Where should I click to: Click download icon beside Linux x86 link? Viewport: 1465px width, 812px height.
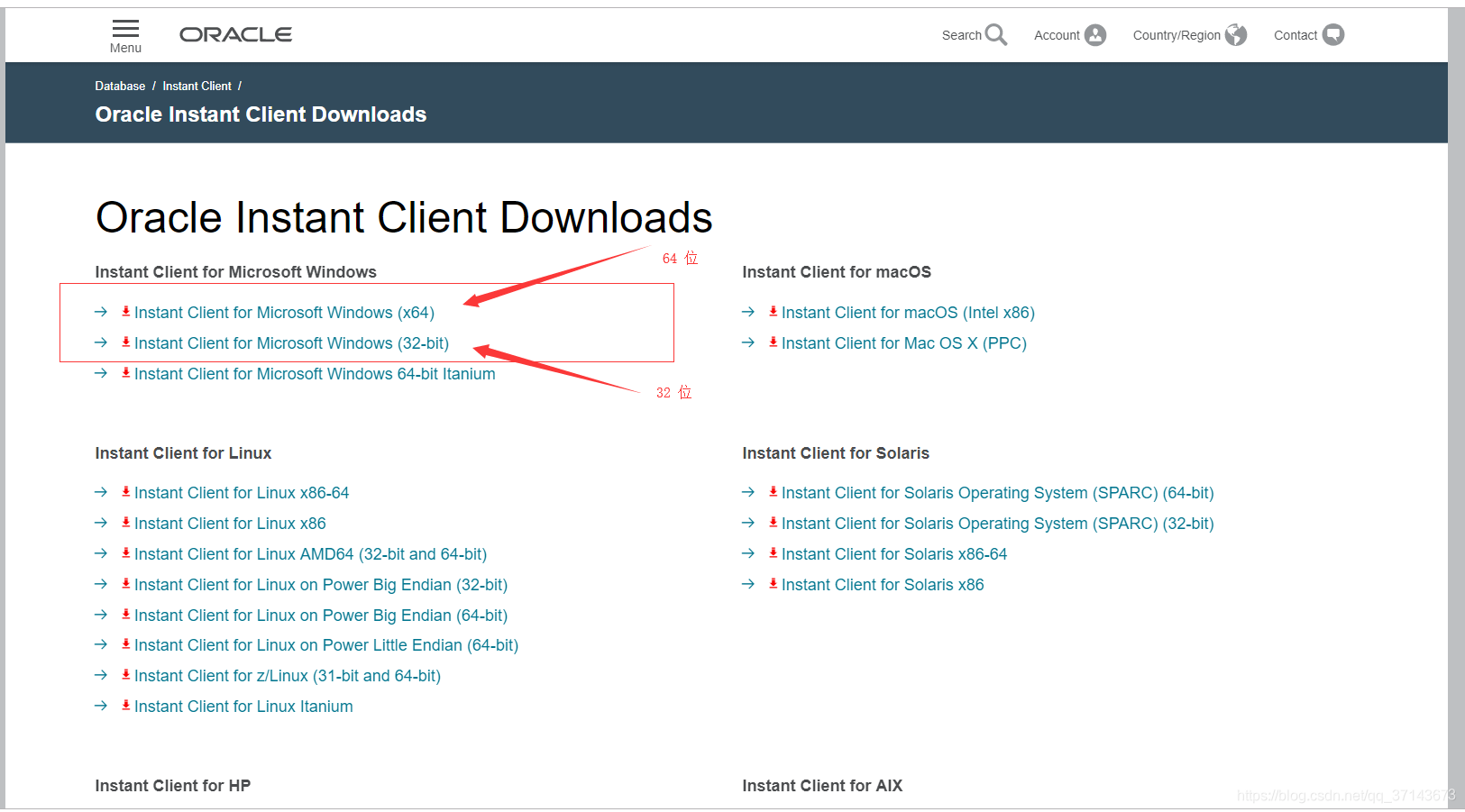[126, 523]
